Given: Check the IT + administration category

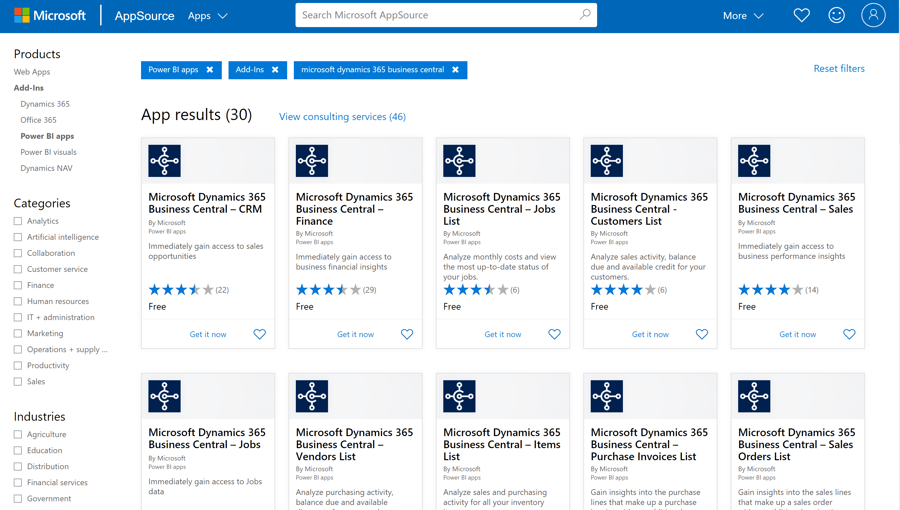Looking at the screenshot, I should pos(18,317).
